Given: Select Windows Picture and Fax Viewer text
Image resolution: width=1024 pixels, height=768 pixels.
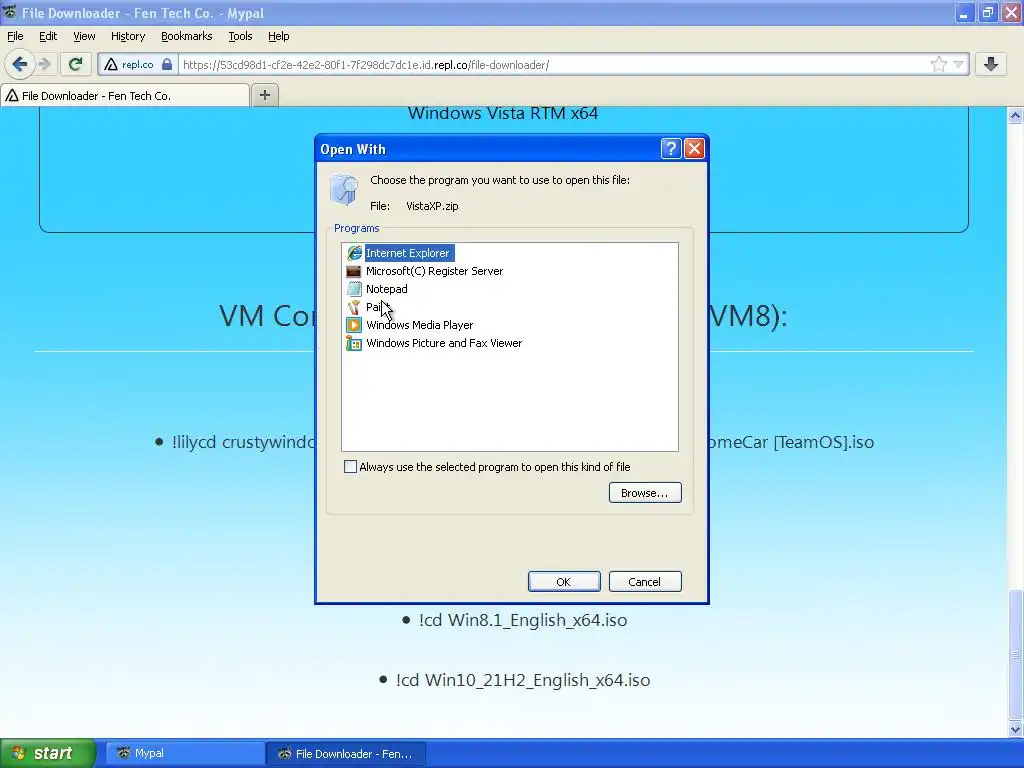Looking at the screenshot, I should click(x=444, y=343).
